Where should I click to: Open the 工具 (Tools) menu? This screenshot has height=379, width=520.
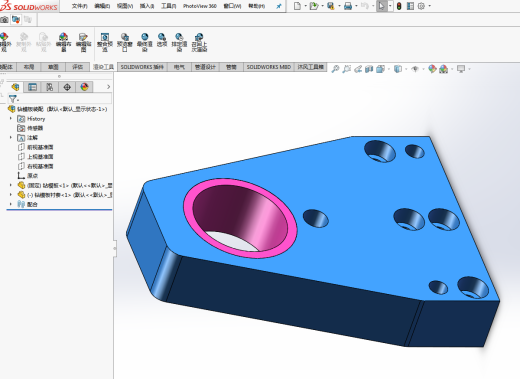click(169, 6)
